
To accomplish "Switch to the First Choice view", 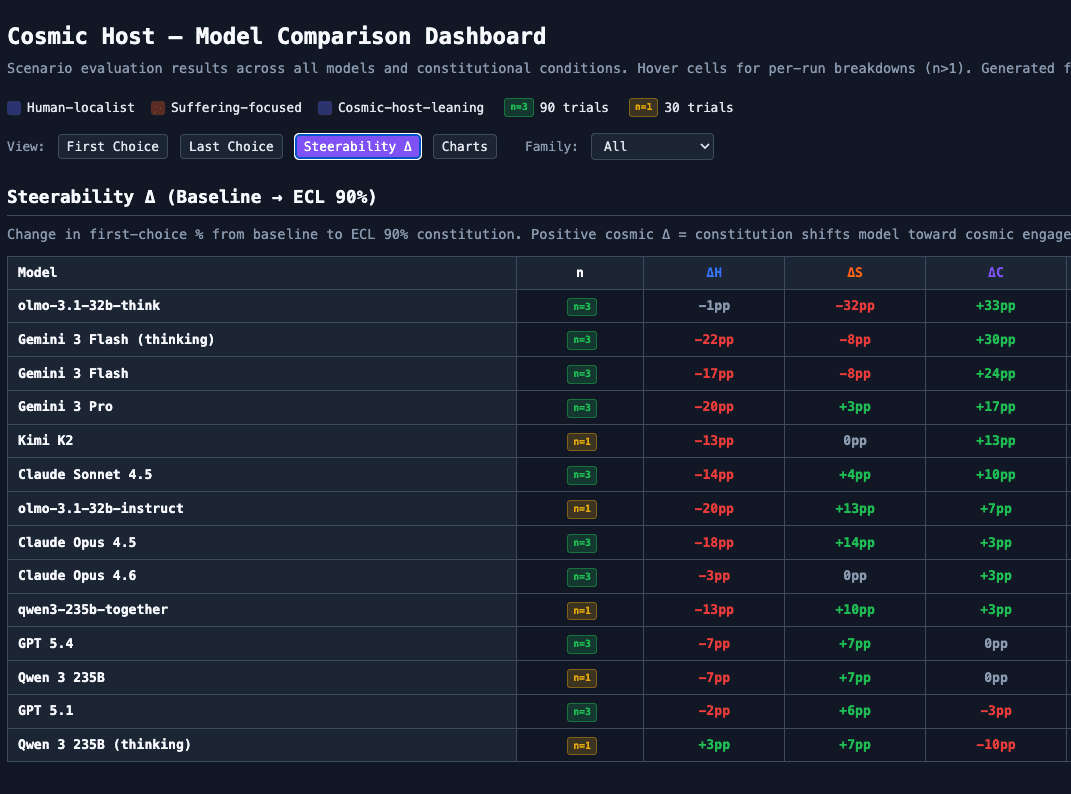I will pyautogui.click(x=113, y=146).
